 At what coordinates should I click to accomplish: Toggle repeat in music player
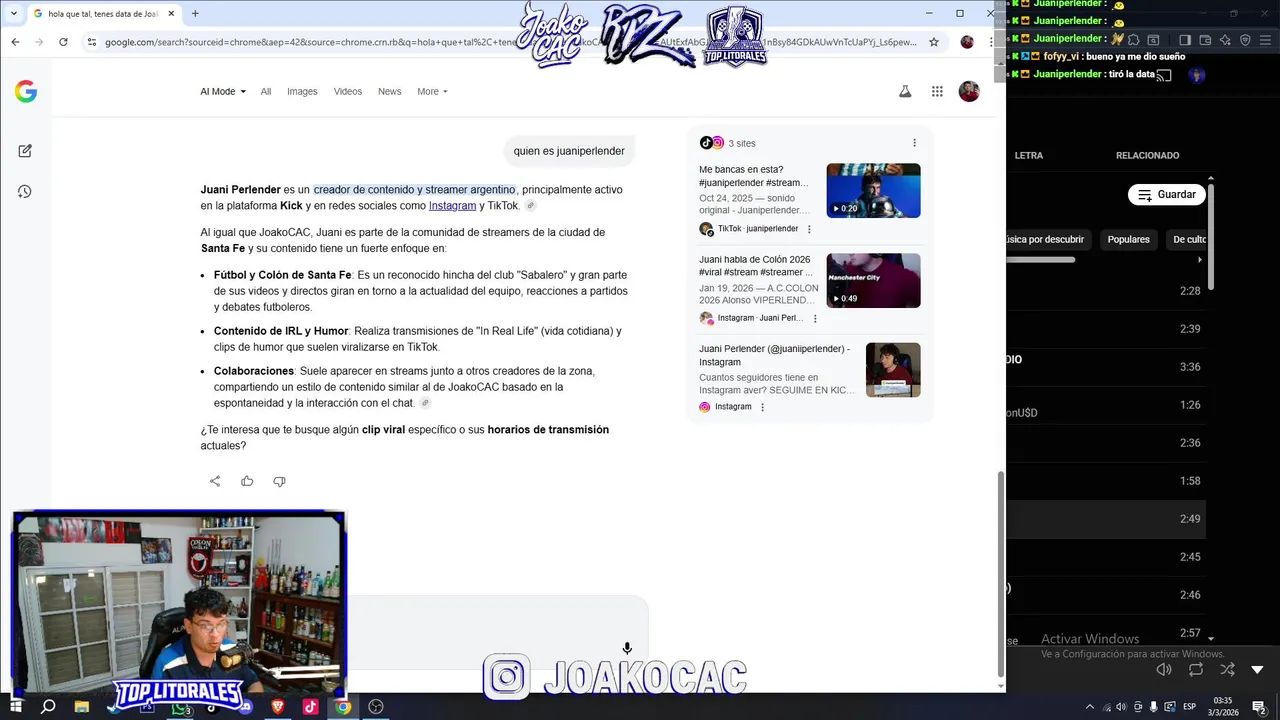tap(1195, 669)
